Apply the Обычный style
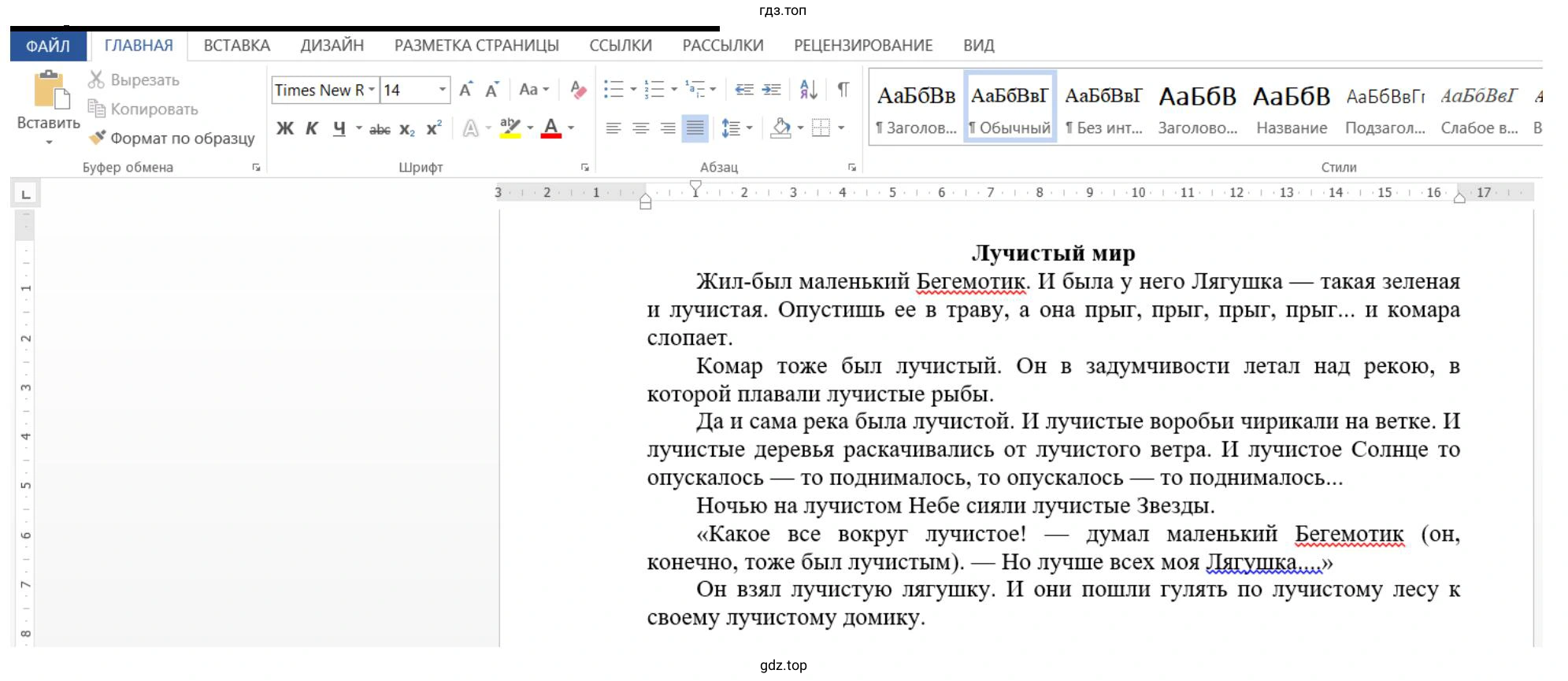The image size is (1568, 681). point(1010,106)
